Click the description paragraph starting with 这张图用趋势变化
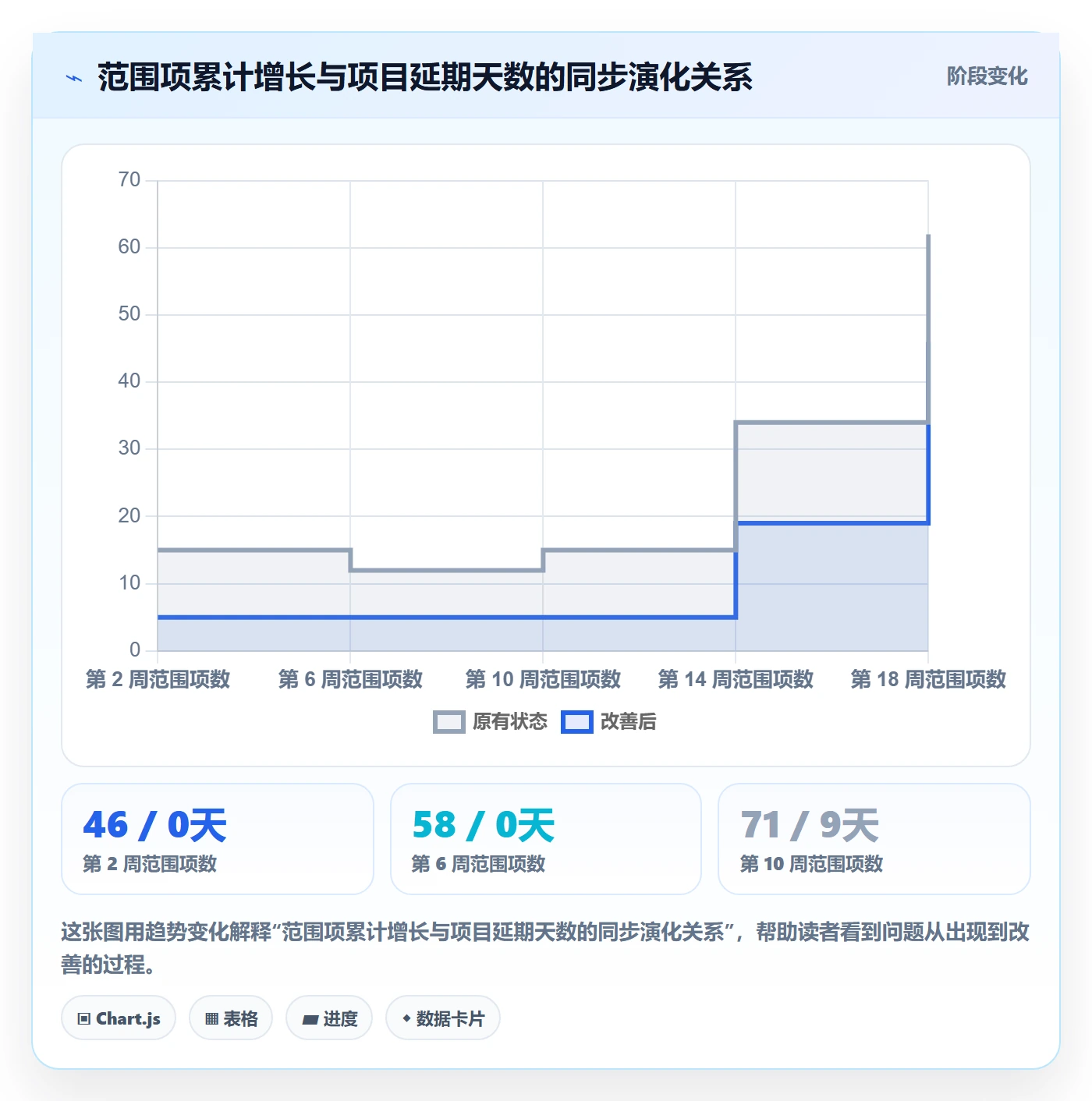Image resolution: width=1092 pixels, height=1101 pixels. [x=545, y=948]
